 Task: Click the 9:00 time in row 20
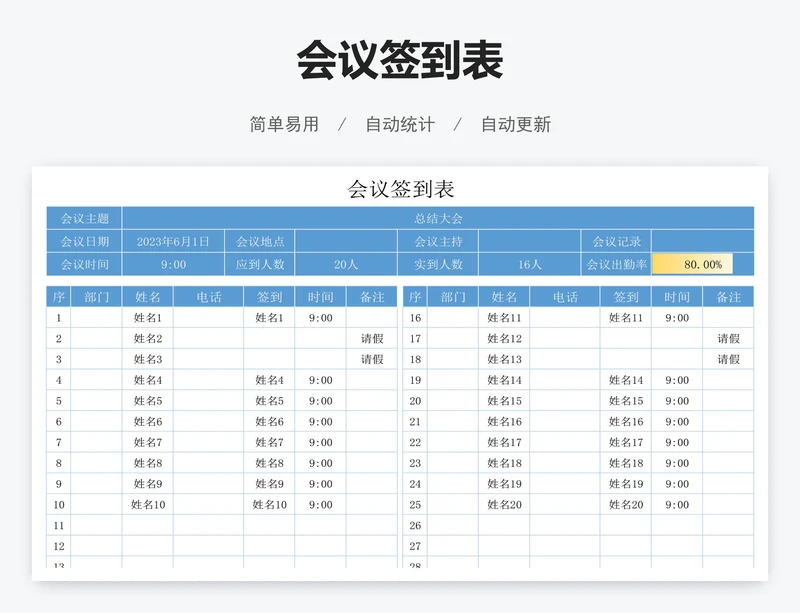677,401
